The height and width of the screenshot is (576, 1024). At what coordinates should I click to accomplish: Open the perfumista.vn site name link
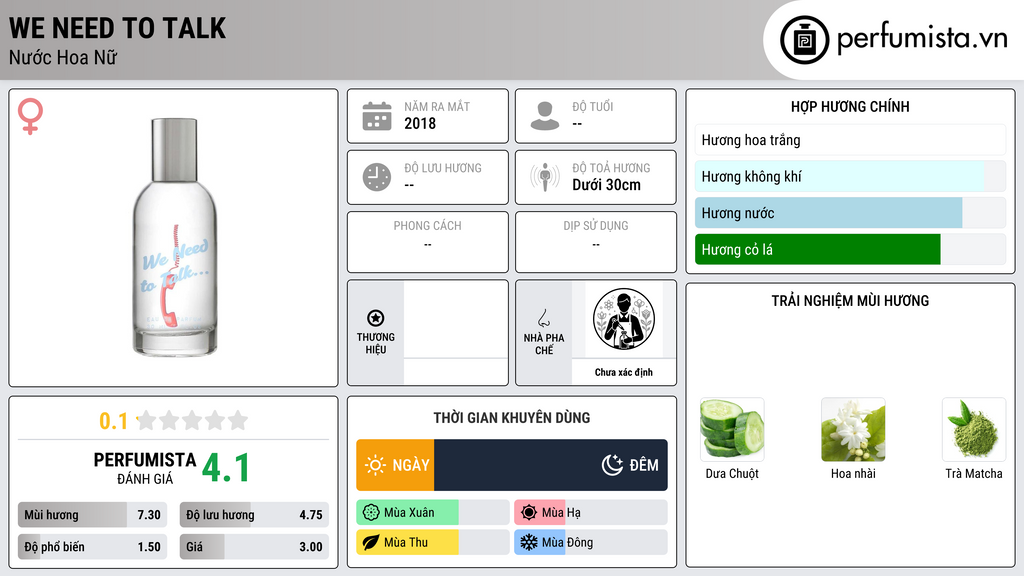tap(922, 38)
